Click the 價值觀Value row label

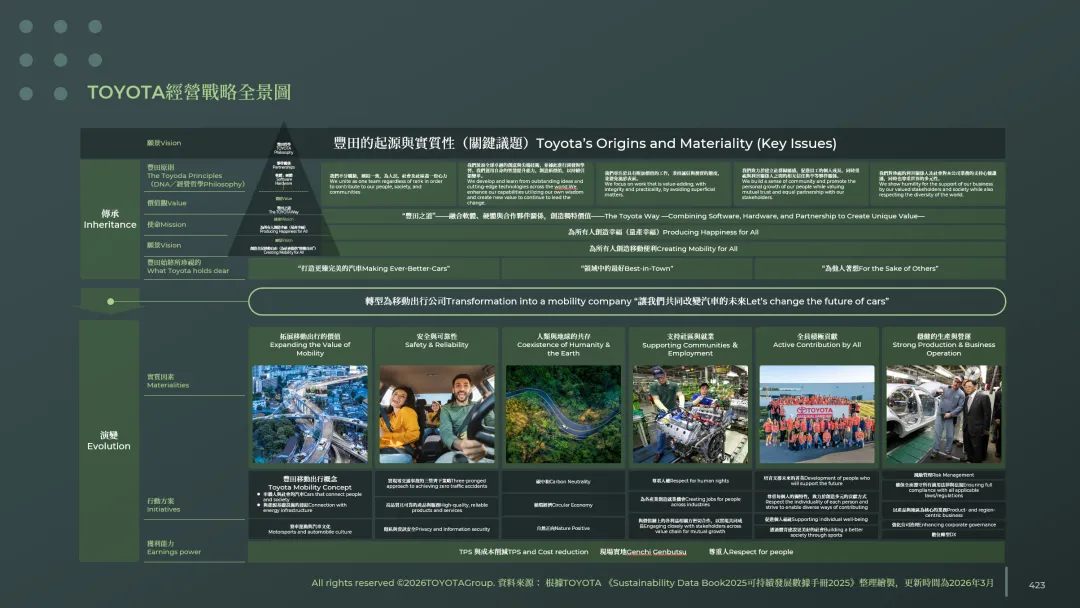pyautogui.click(x=167, y=203)
